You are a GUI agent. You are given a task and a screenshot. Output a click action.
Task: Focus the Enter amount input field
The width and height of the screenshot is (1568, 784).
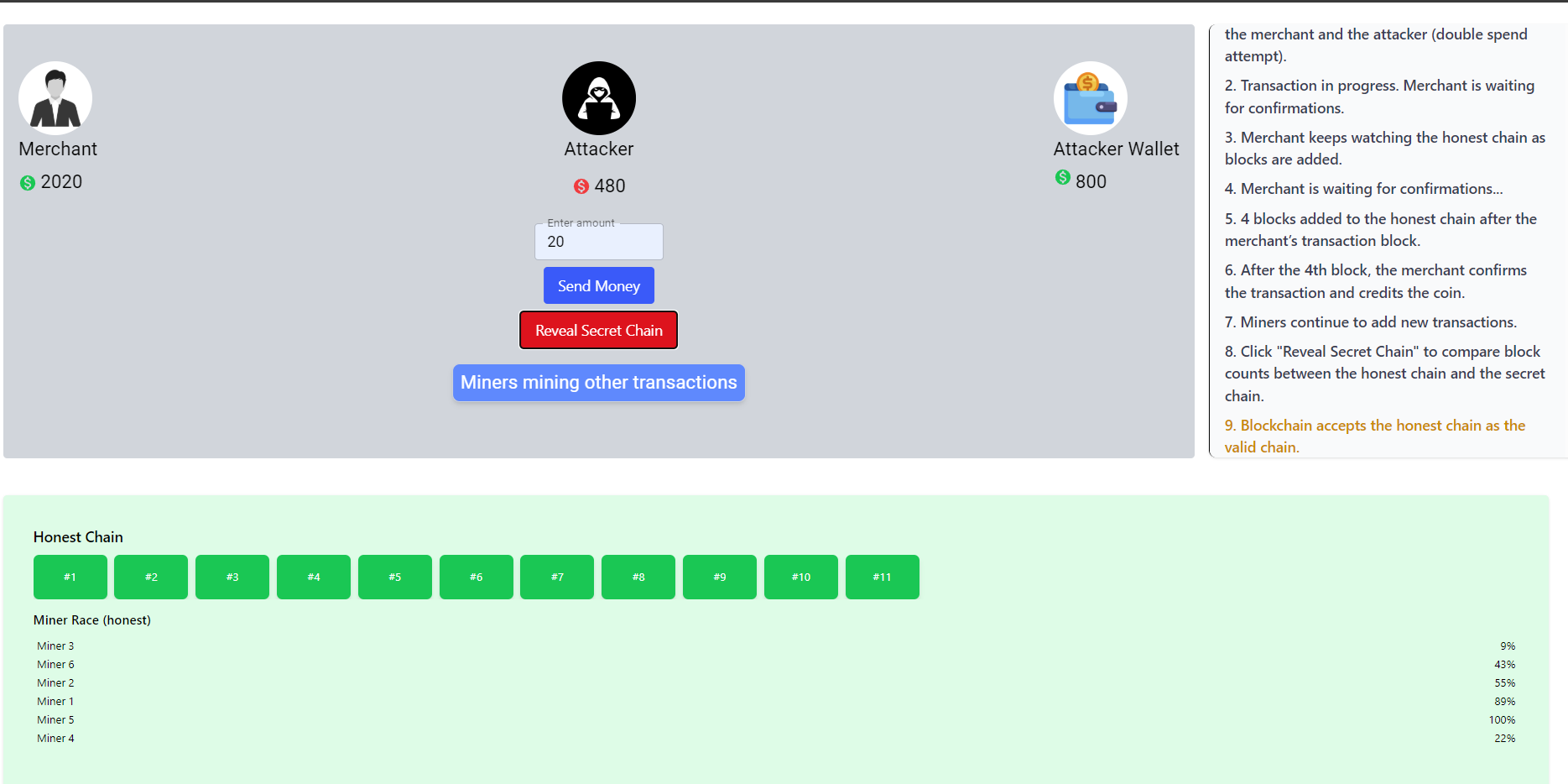tap(598, 243)
